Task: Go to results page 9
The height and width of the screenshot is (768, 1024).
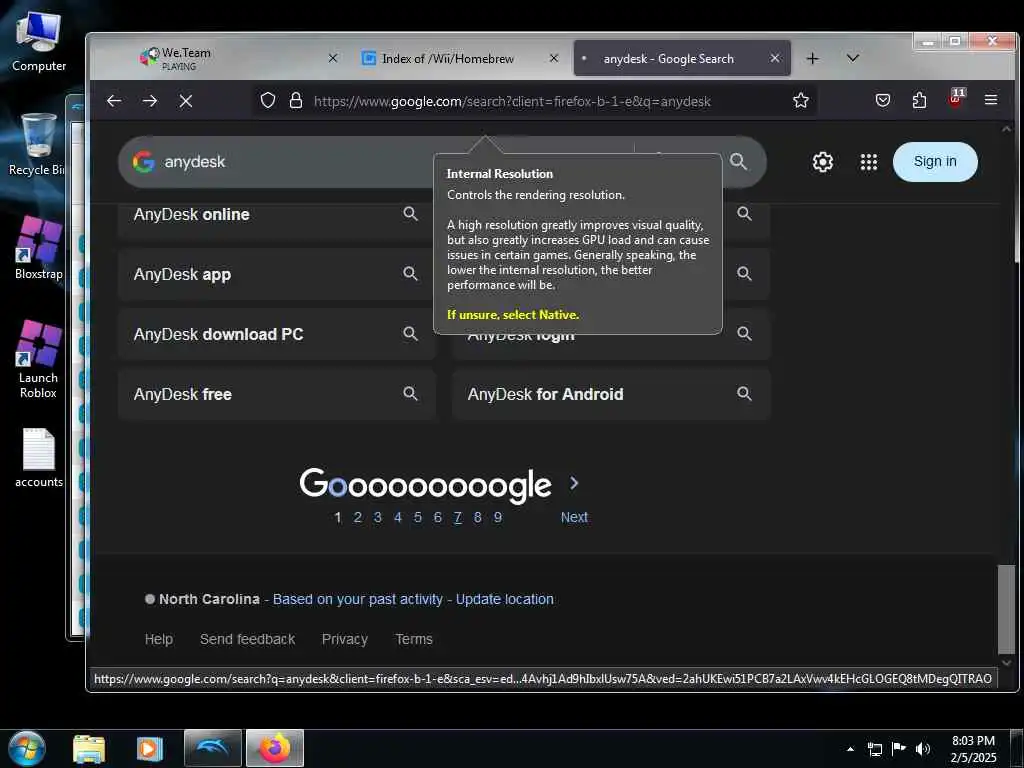Action: [498, 517]
